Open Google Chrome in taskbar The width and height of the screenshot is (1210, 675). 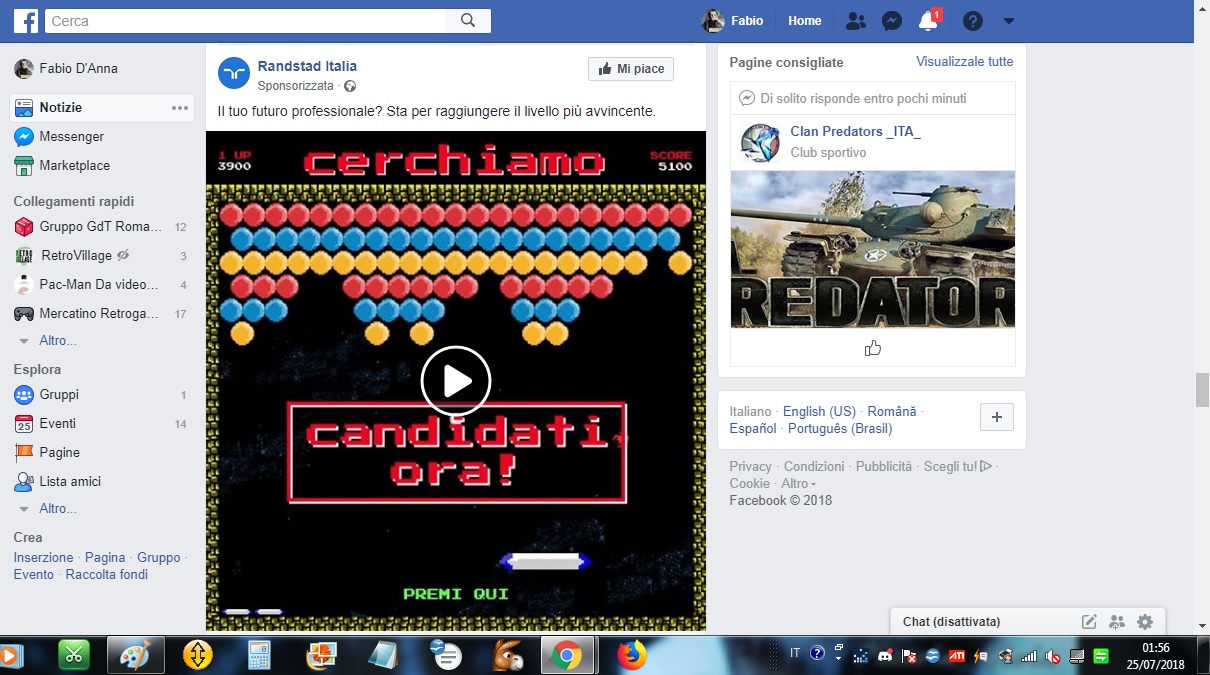click(x=566, y=656)
